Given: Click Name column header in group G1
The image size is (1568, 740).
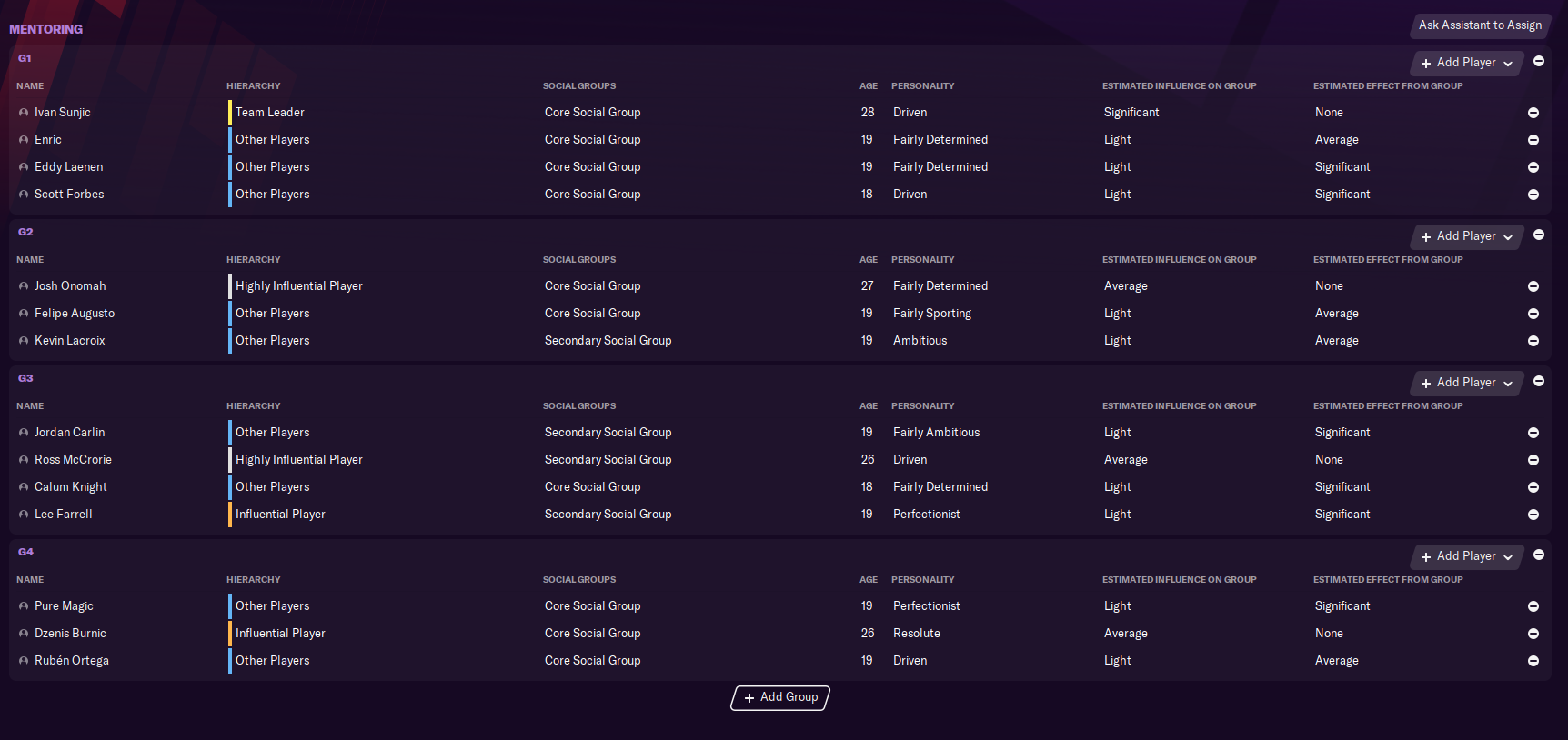Looking at the screenshot, I should click(30, 86).
